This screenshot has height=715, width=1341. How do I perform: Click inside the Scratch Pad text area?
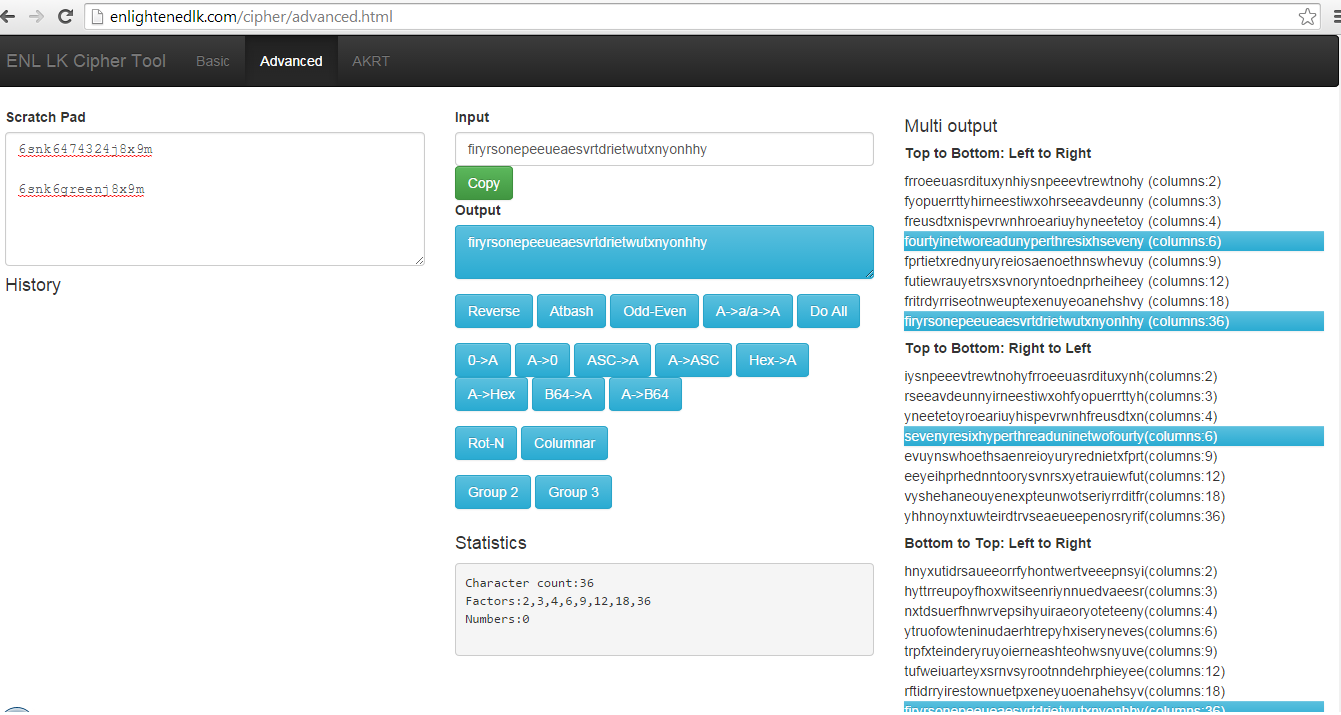215,199
